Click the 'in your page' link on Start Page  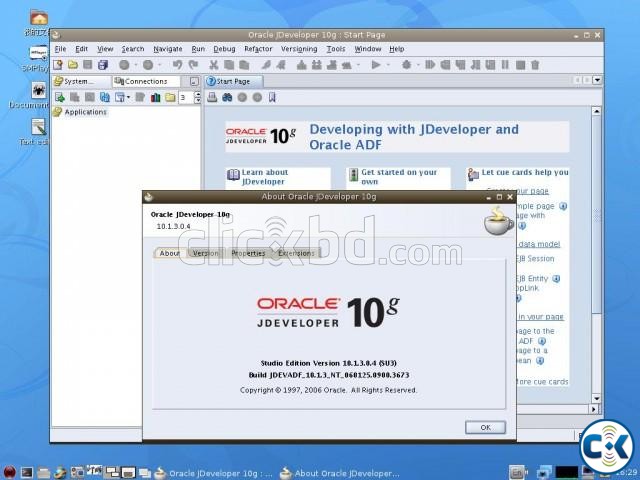[541, 317]
